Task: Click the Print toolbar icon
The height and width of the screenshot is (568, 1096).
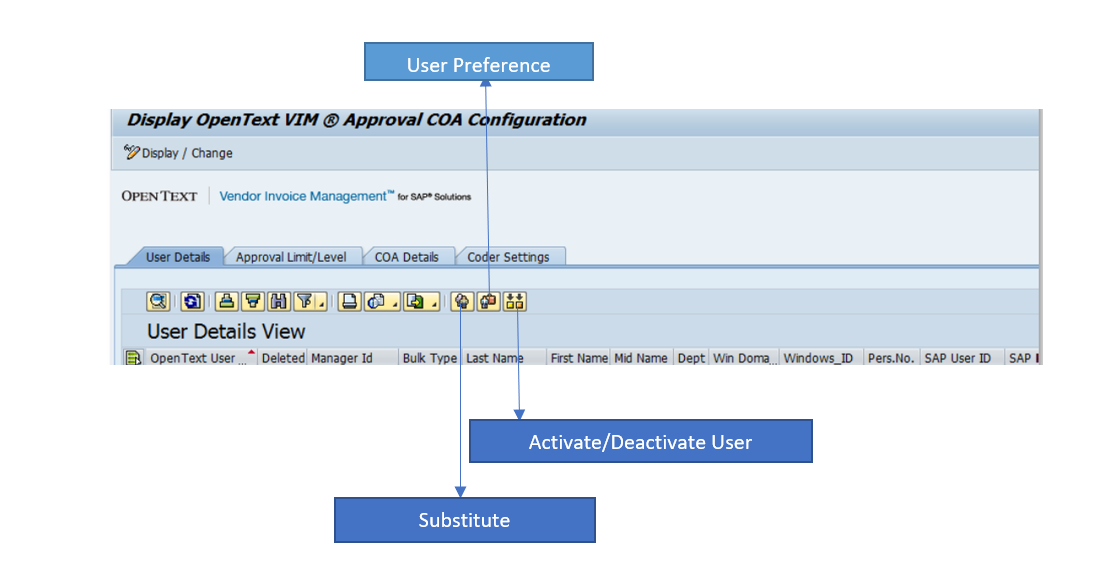Action: click(349, 301)
